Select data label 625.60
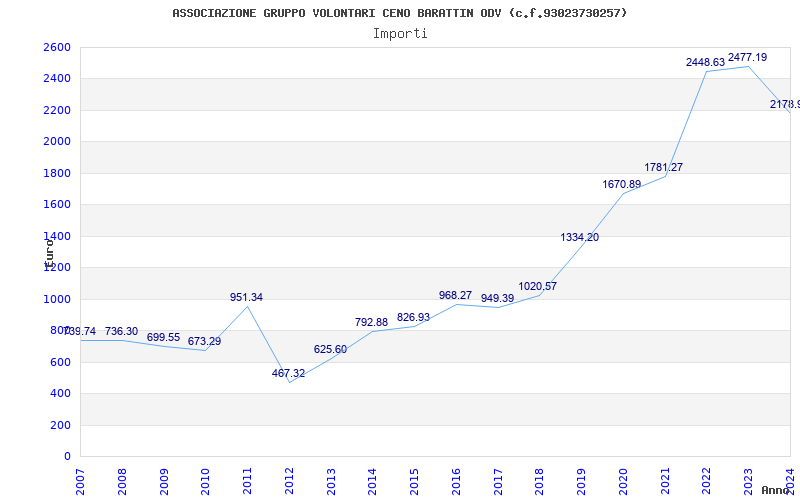The height and width of the screenshot is (500, 800). click(x=330, y=349)
